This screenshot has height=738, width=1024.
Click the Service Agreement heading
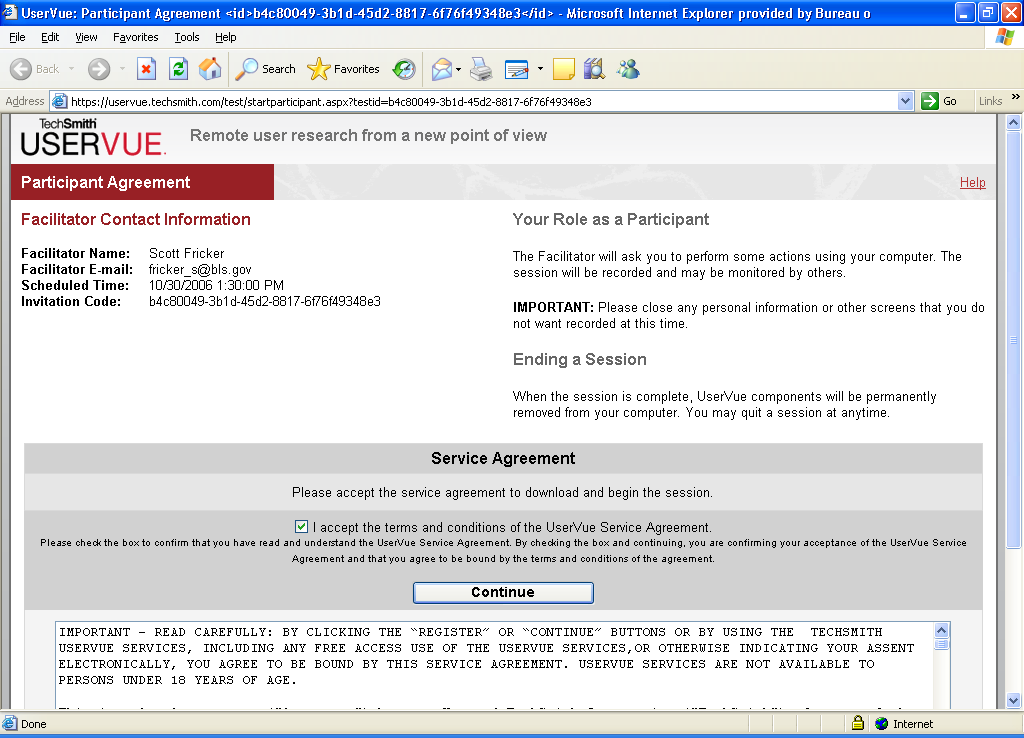pos(503,458)
